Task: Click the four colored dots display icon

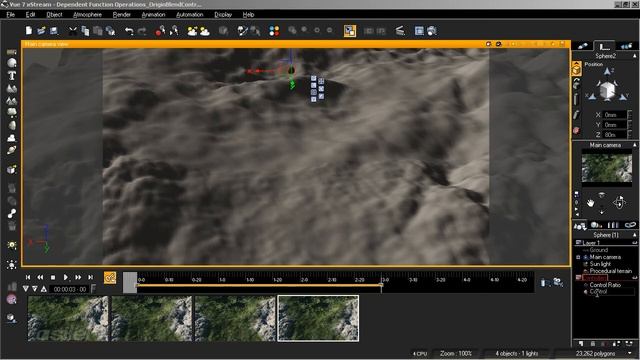Action: pos(274,31)
